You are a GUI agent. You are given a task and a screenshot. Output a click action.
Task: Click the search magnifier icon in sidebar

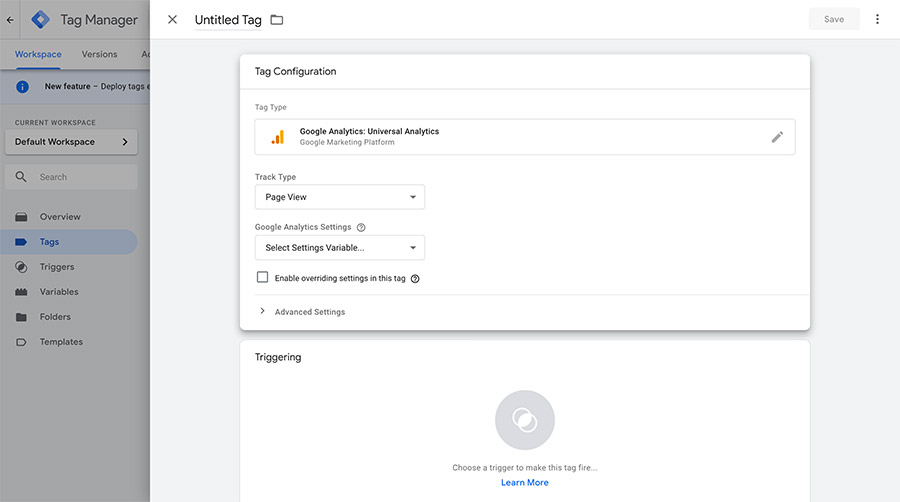[21, 177]
